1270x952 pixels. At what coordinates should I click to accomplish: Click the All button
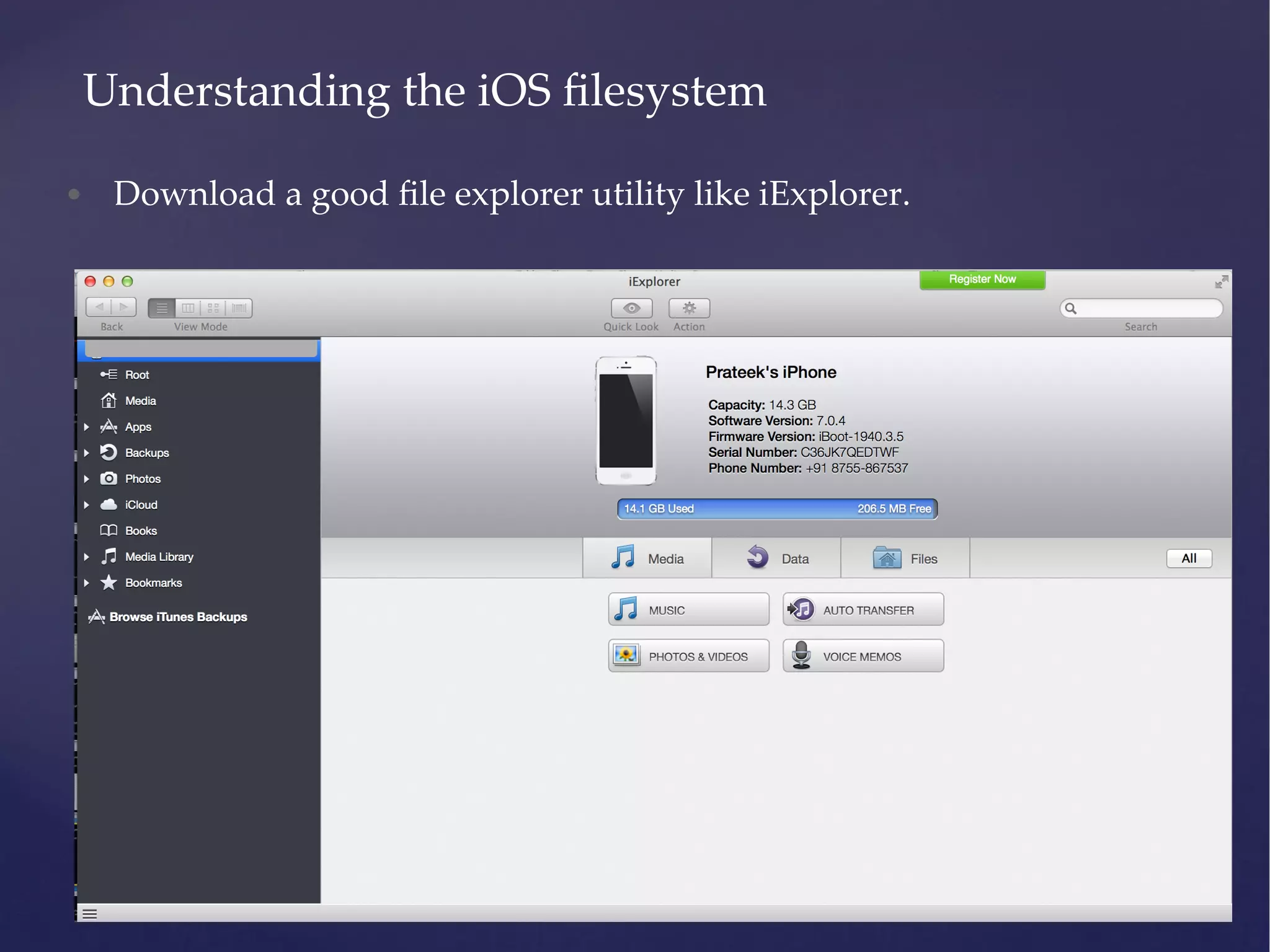tap(1189, 558)
